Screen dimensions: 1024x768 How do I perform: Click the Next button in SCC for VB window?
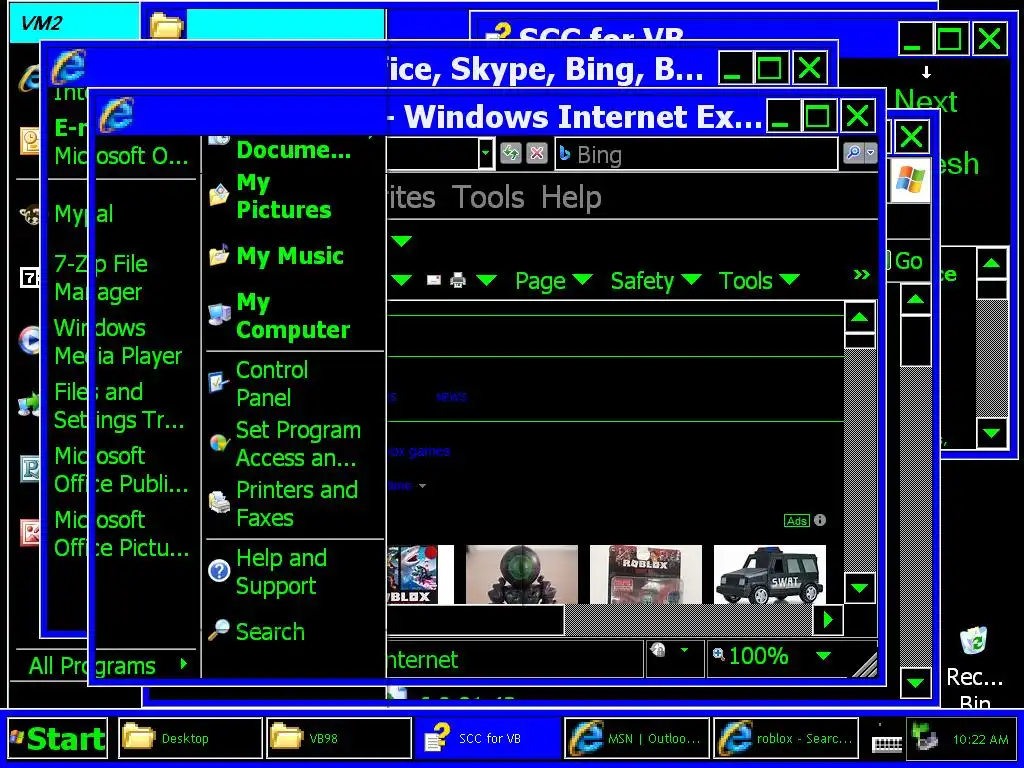point(925,101)
